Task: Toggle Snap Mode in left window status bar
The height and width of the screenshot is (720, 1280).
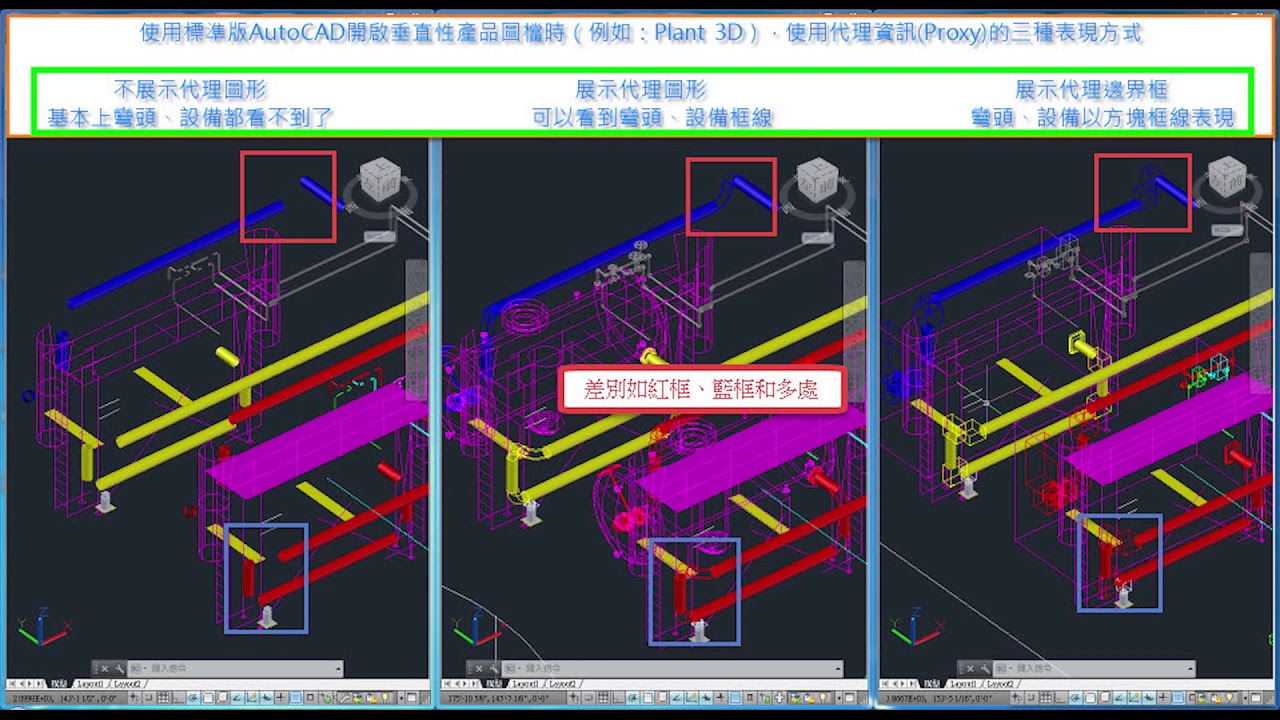Action: pos(148,698)
